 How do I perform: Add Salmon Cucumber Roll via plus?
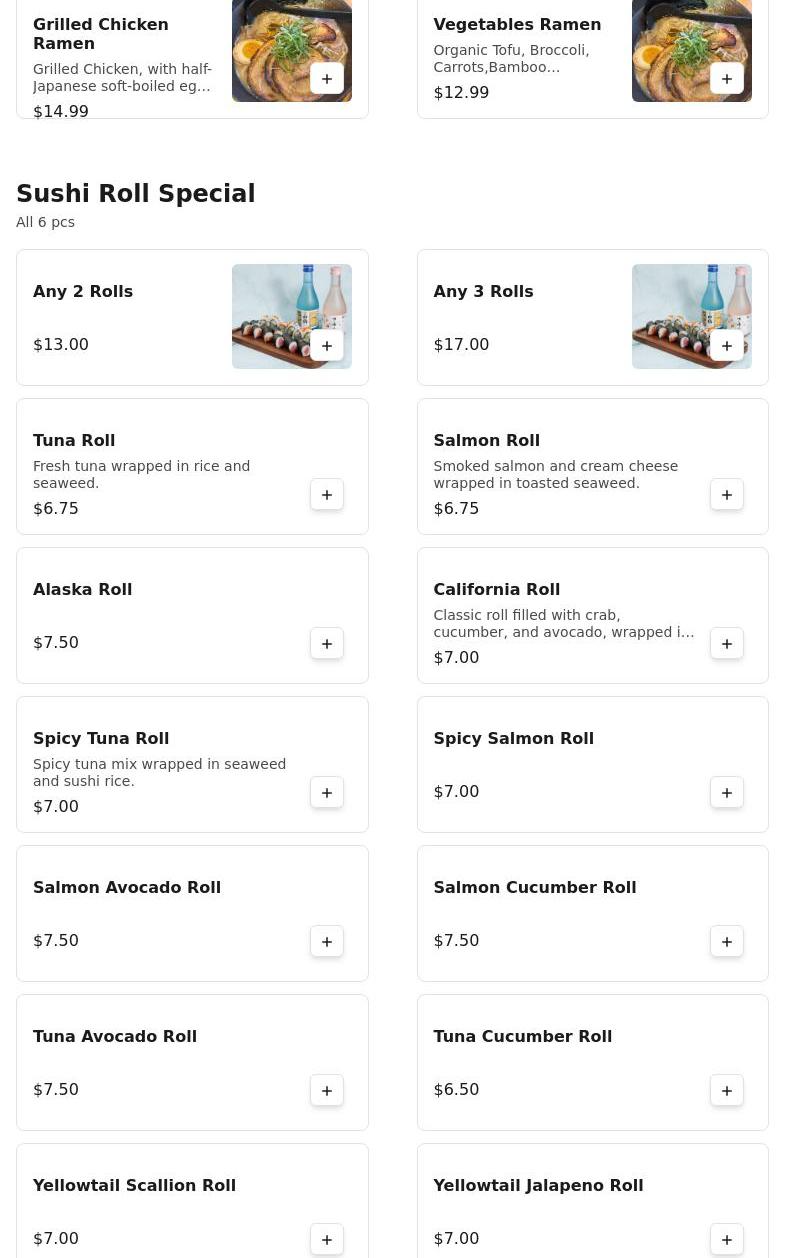pos(727,941)
